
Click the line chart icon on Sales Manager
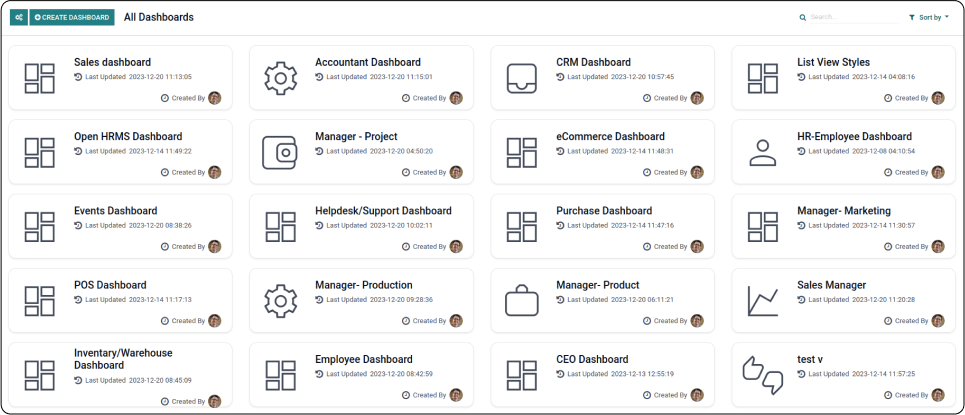(763, 300)
